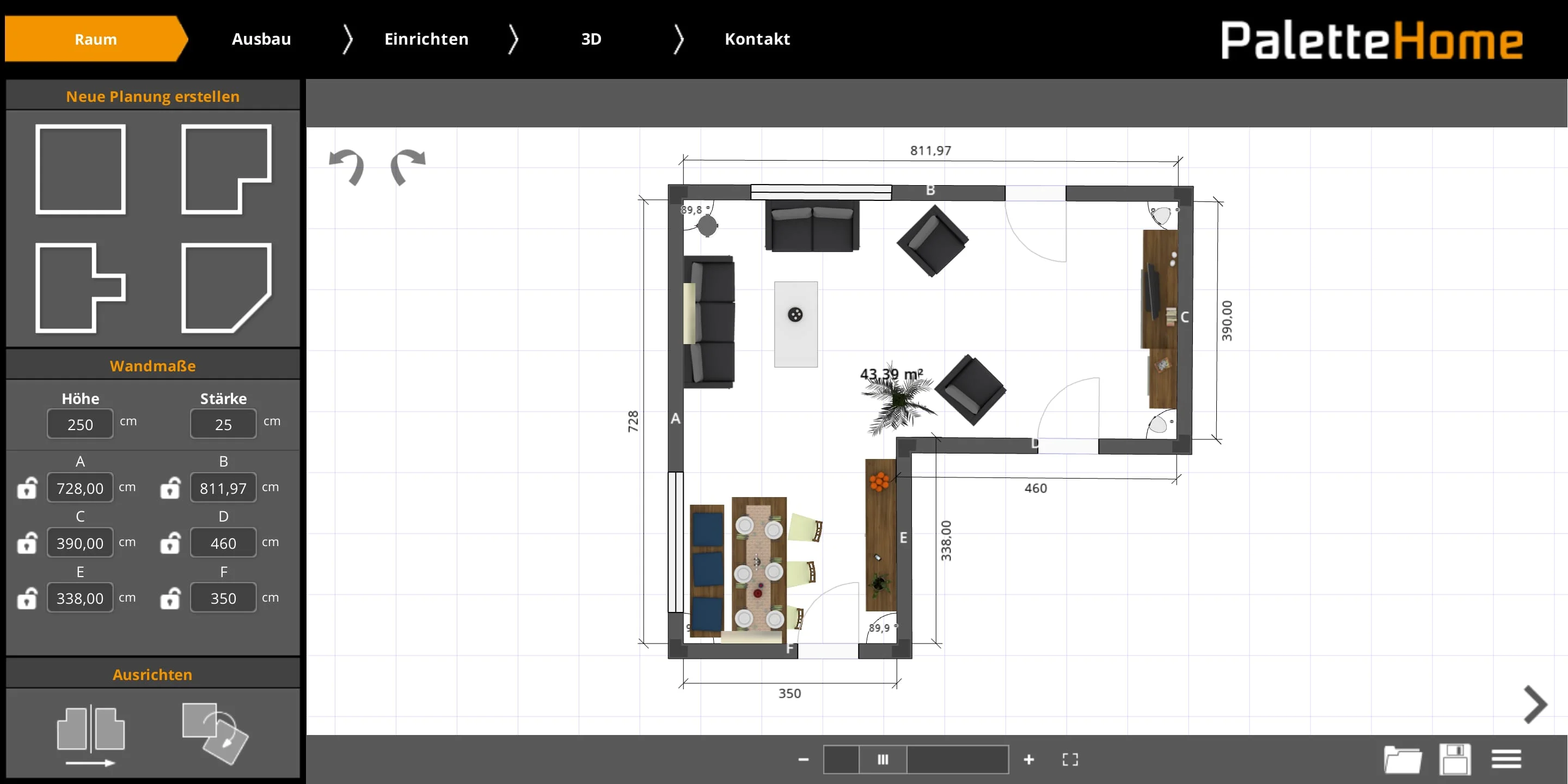Open the hamburger menu at bottom right
The width and height of the screenshot is (1568, 784).
coord(1506,759)
